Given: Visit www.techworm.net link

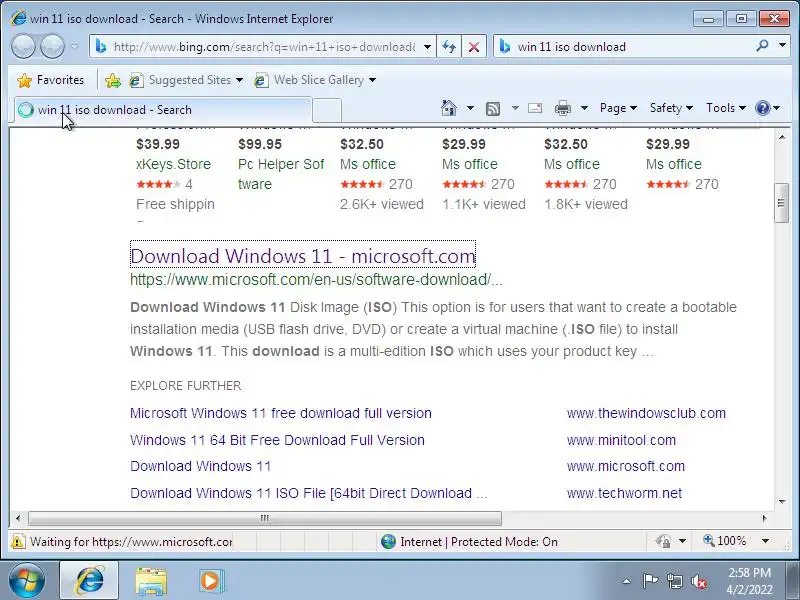Looking at the screenshot, I should click(624, 493).
